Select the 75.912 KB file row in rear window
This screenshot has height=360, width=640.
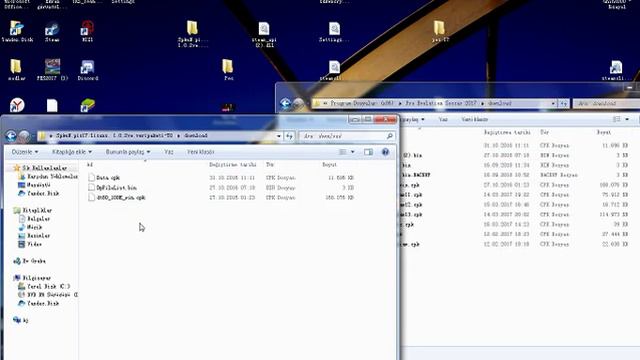click(516, 195)
